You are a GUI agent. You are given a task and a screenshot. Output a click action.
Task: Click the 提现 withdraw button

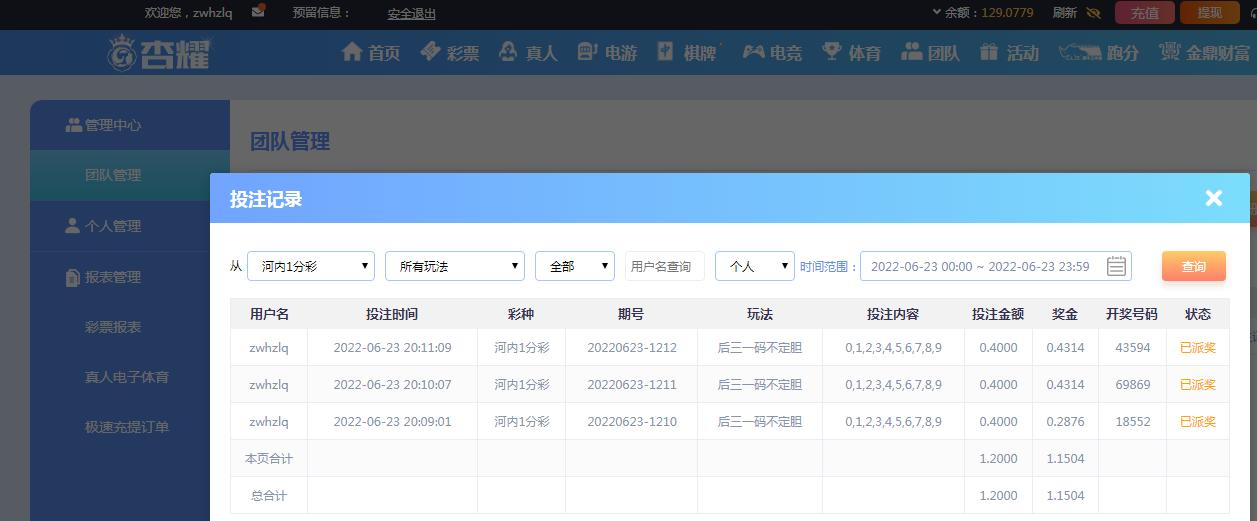(x=1209, y=13)
